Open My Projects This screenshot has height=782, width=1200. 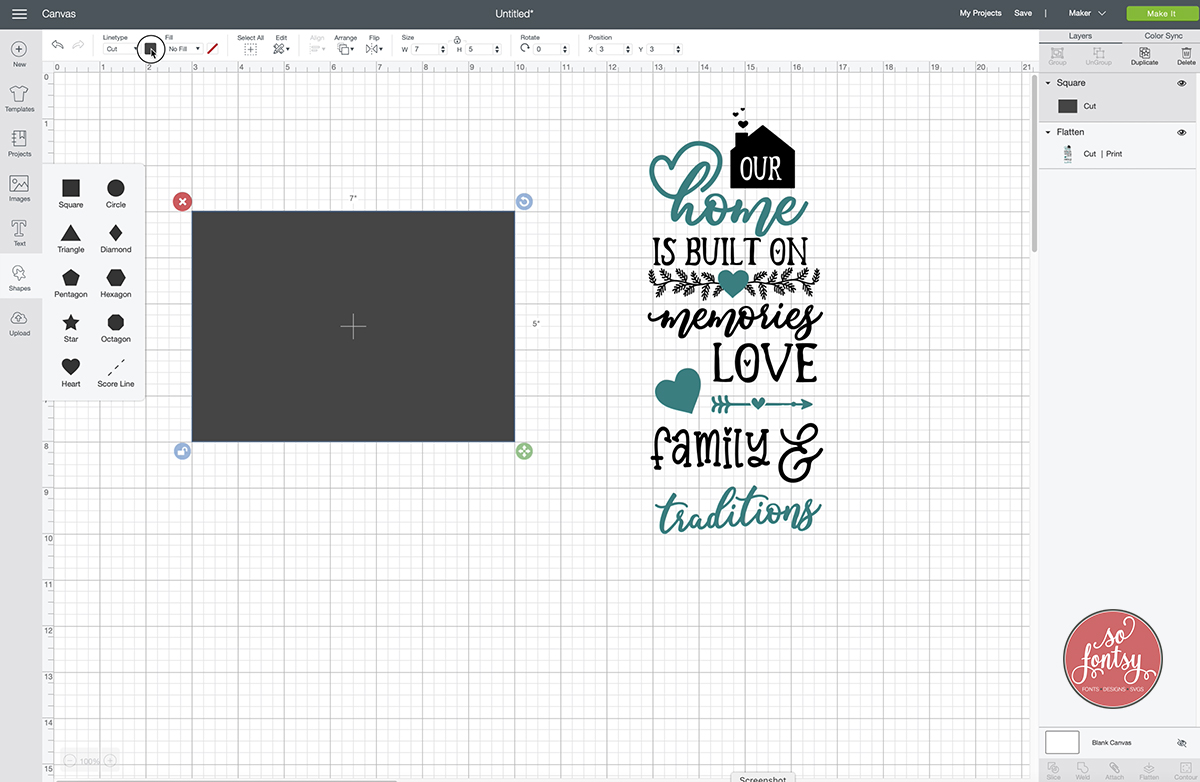980,13
